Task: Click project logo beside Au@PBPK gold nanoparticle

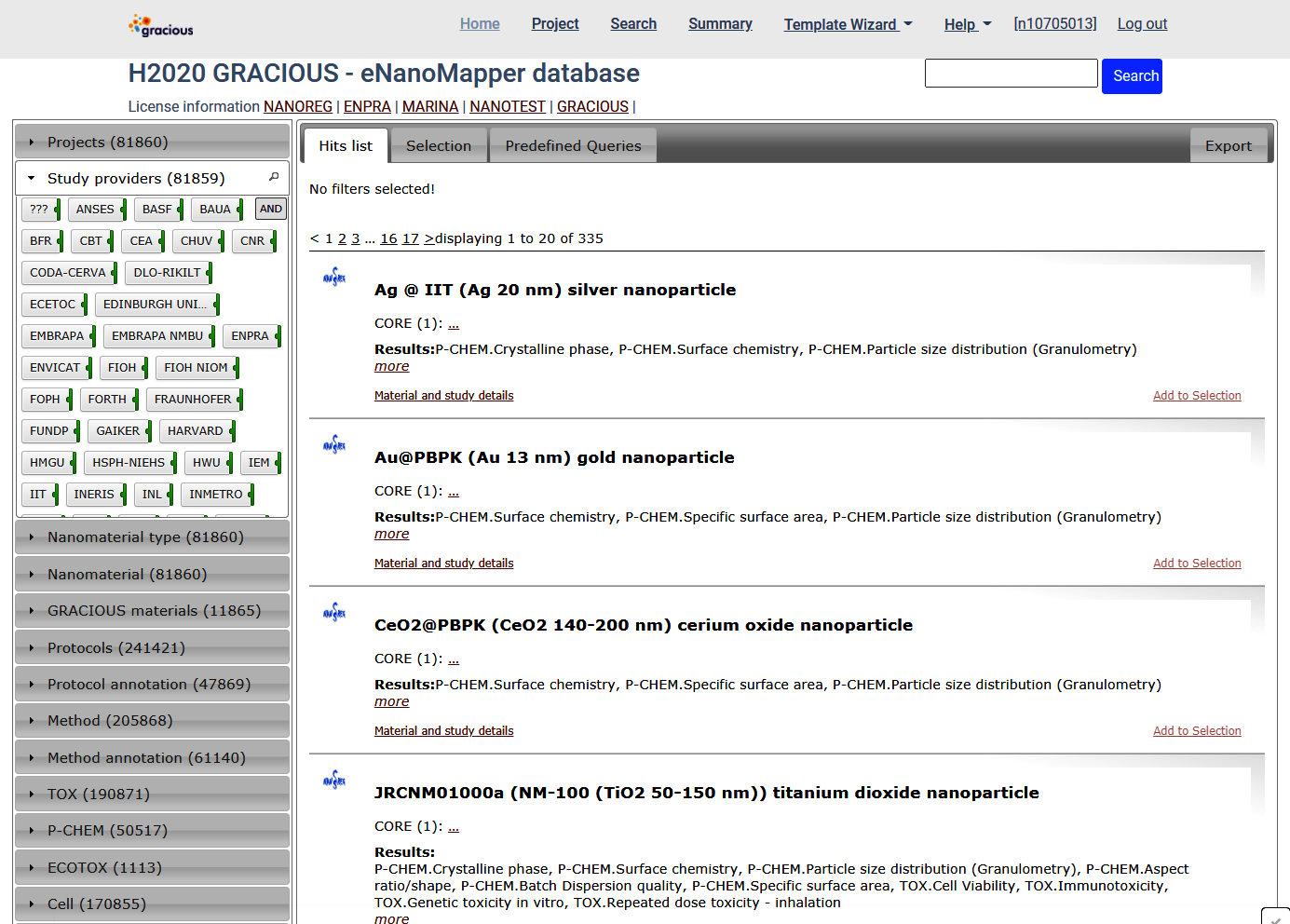Action: click(x=334, y=444)
